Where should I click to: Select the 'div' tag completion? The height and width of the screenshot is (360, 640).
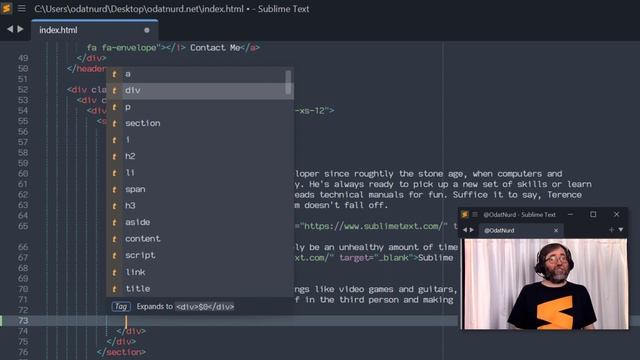(200, 91)
